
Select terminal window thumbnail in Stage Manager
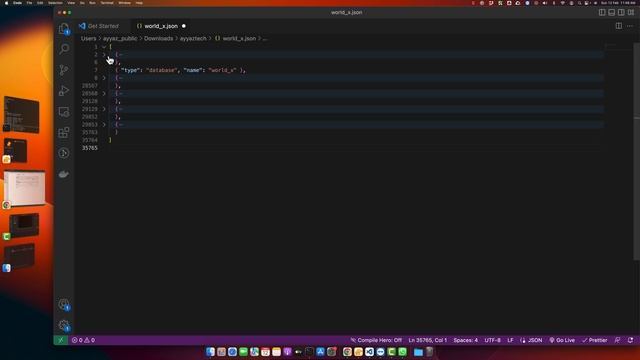click(22, 115)
